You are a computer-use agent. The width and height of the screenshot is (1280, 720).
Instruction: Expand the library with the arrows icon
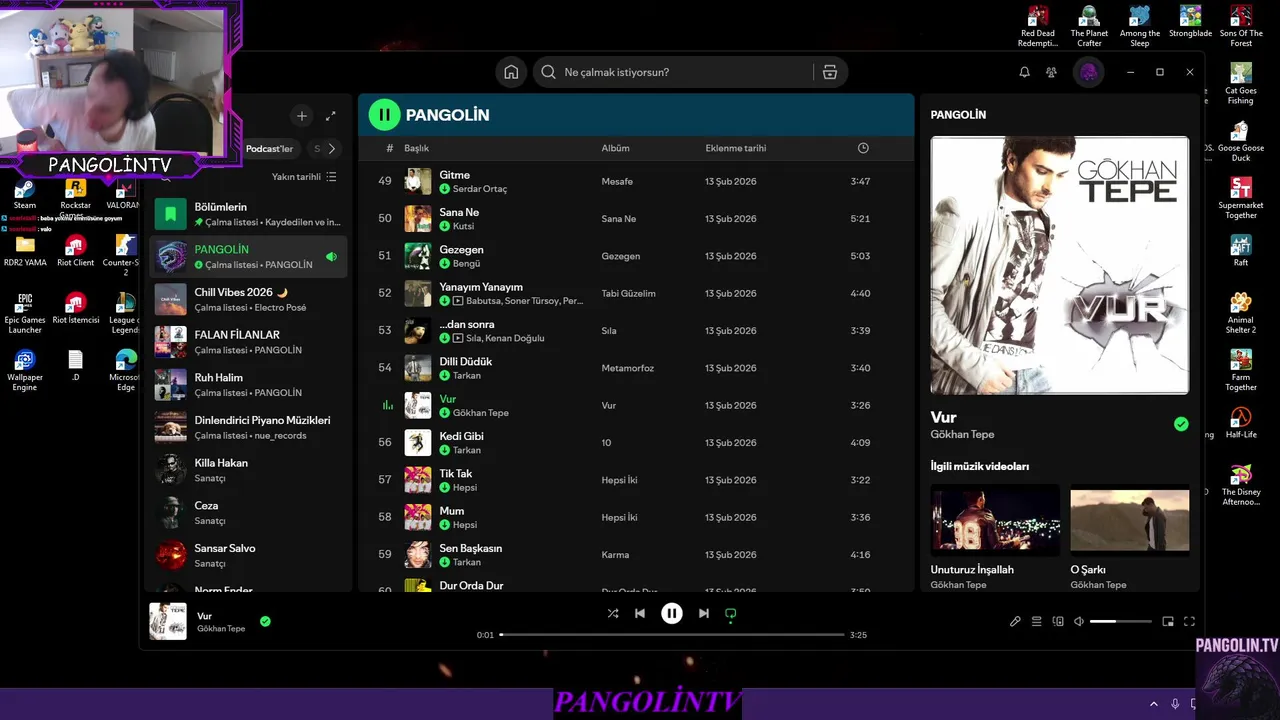coord(331,116)
